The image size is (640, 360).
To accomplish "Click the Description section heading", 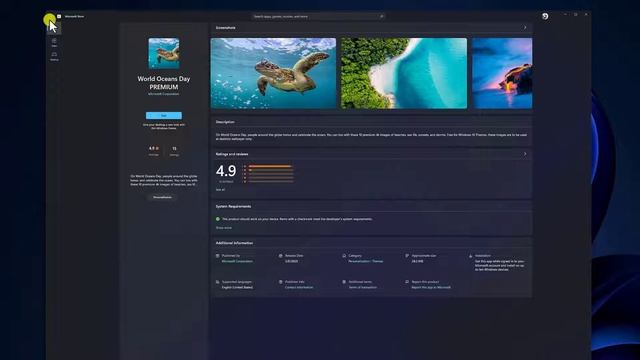I will click(x=225, y=122).
